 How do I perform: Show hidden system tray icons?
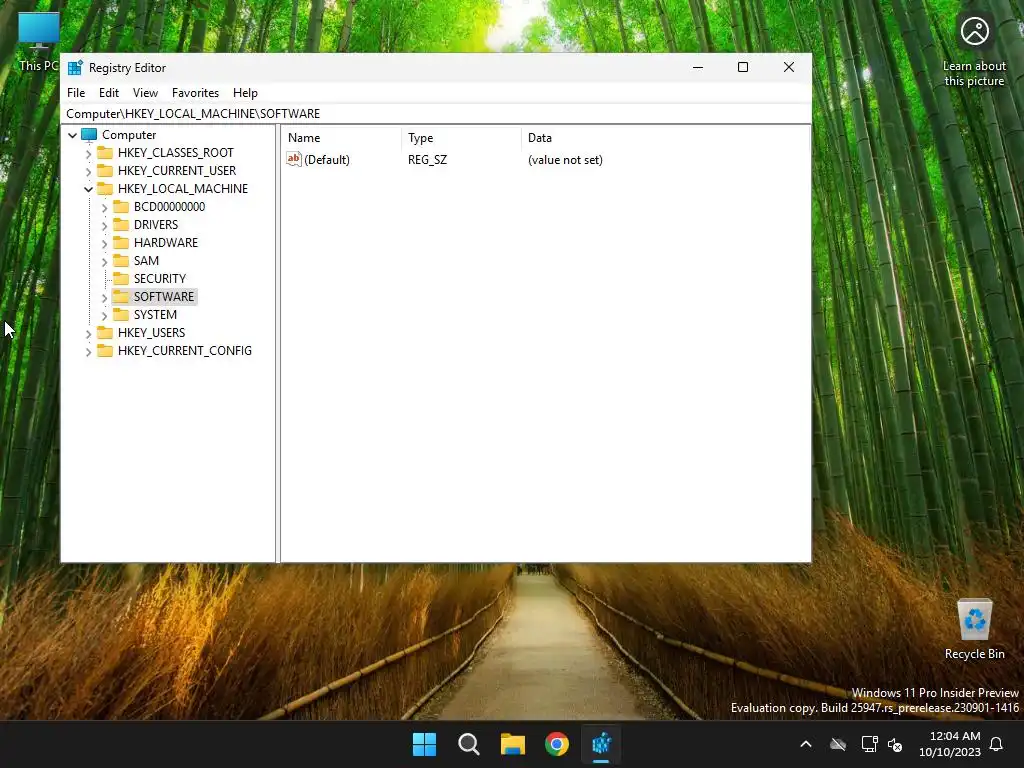(x=806, y=744)
